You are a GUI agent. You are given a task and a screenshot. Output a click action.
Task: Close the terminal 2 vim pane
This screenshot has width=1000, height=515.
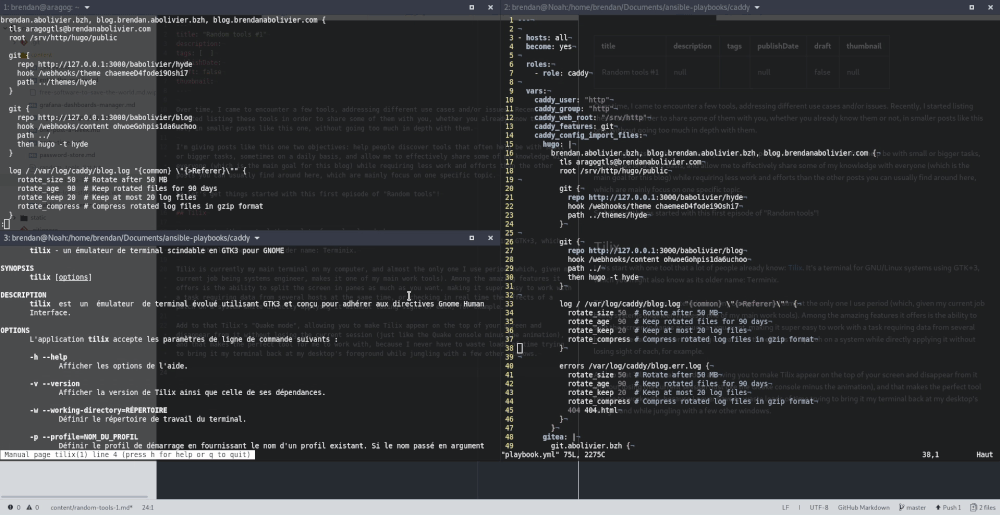pyautogui.click(x=990, y=7)
